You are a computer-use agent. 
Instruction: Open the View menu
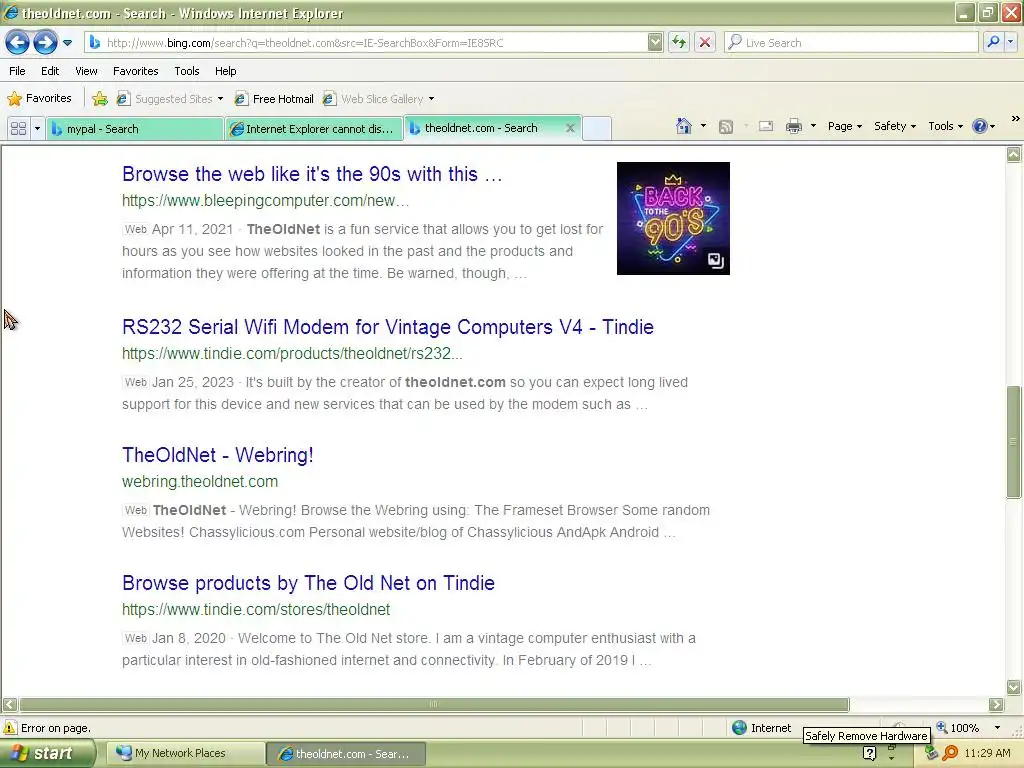pyautogui.click(x=86, y=71)
